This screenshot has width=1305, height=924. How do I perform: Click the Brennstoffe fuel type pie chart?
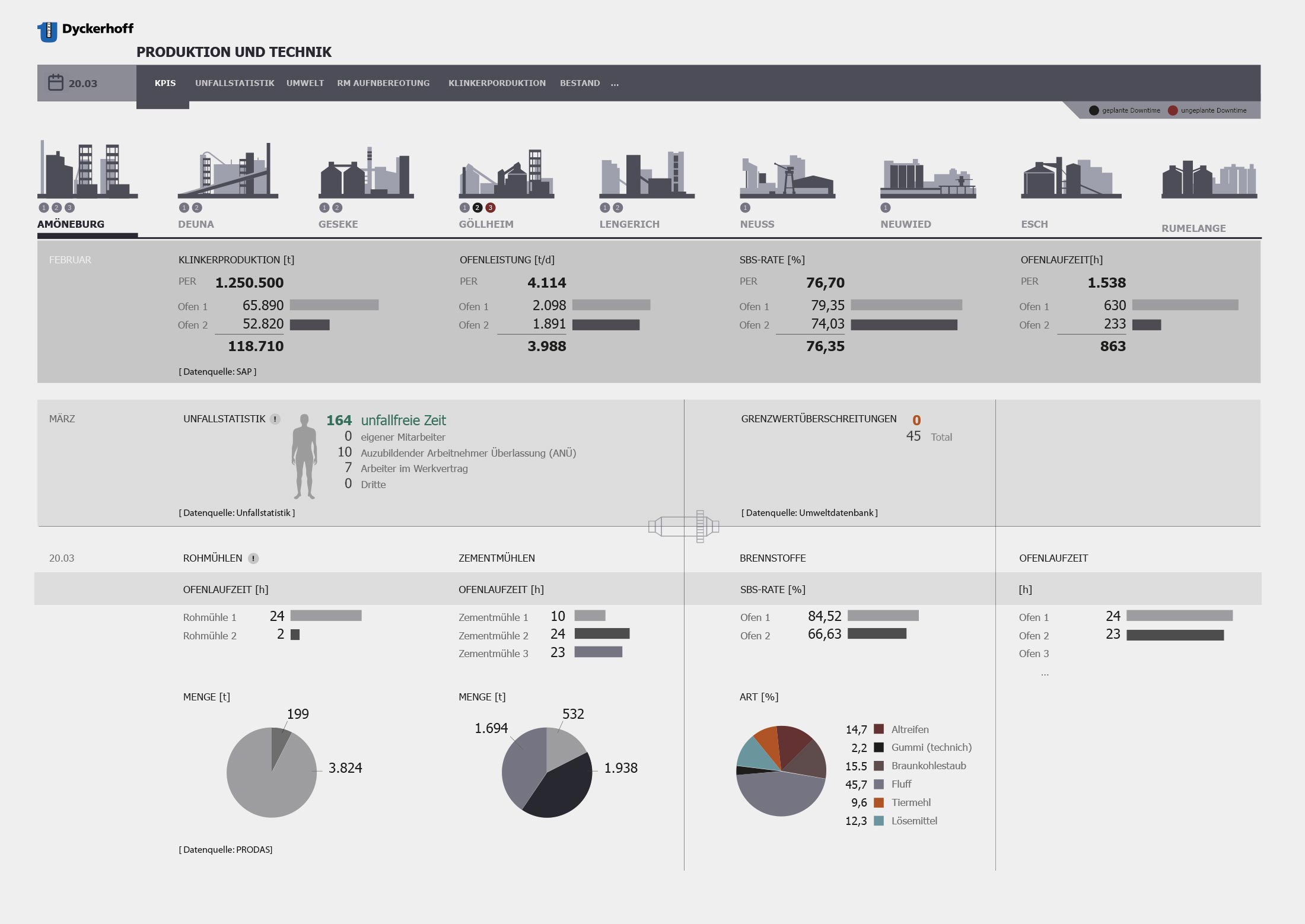[x=781, y=771]
